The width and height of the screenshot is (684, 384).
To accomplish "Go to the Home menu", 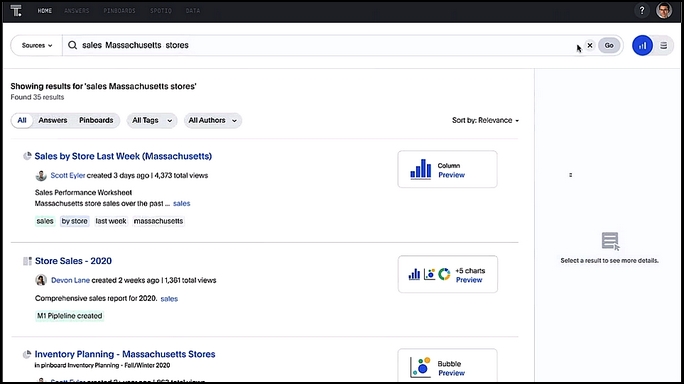I will [x=44, y=10].
